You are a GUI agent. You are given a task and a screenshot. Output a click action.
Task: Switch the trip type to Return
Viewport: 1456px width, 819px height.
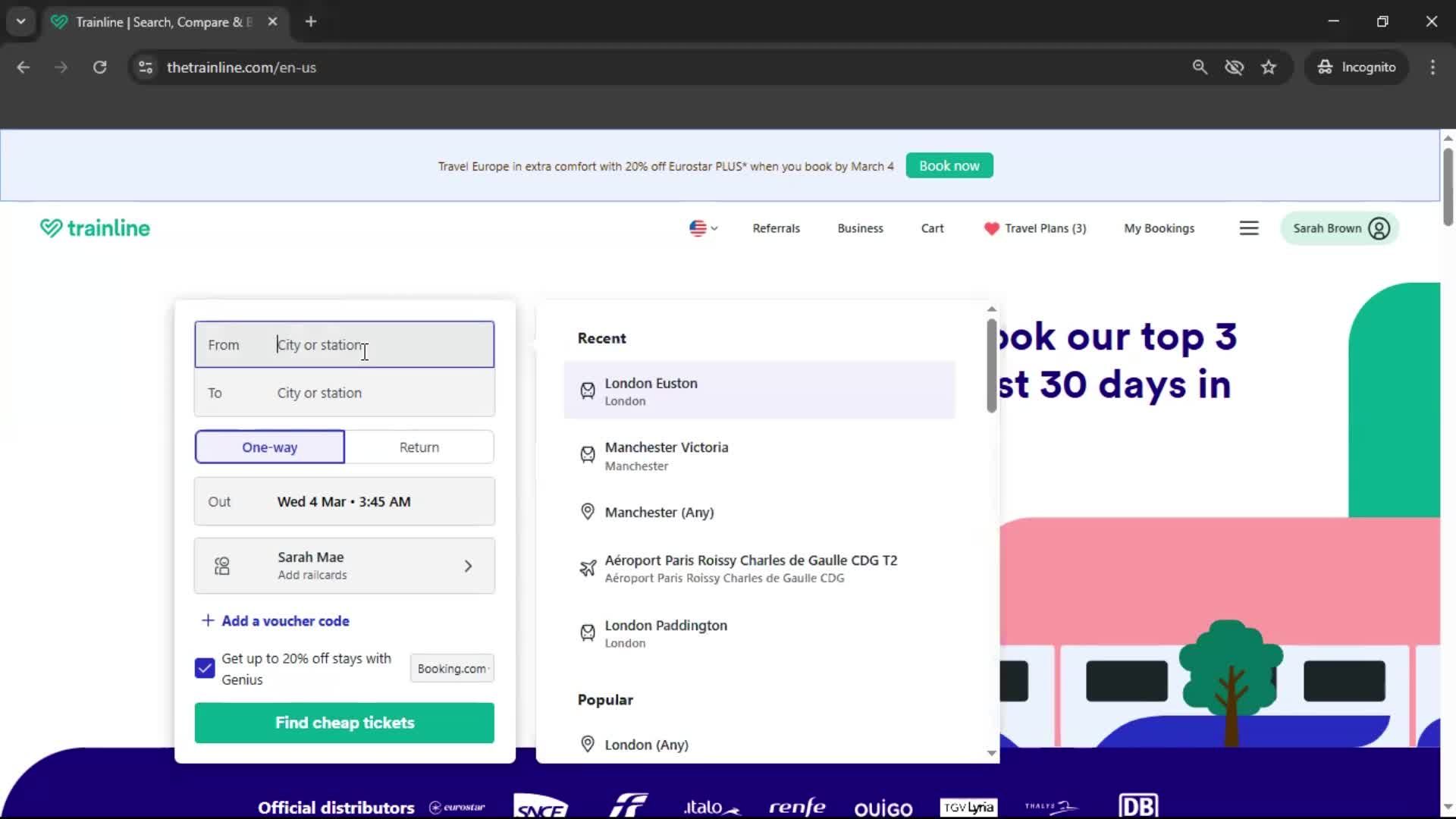pos(419,447)
